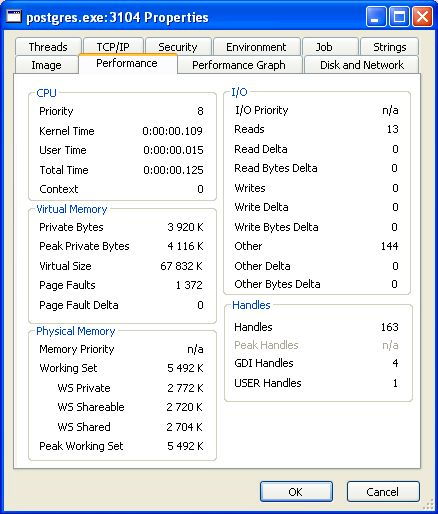Click the Reads value 13
The height and width of the screenshot is (514, 438).
(x=392, y=129)
